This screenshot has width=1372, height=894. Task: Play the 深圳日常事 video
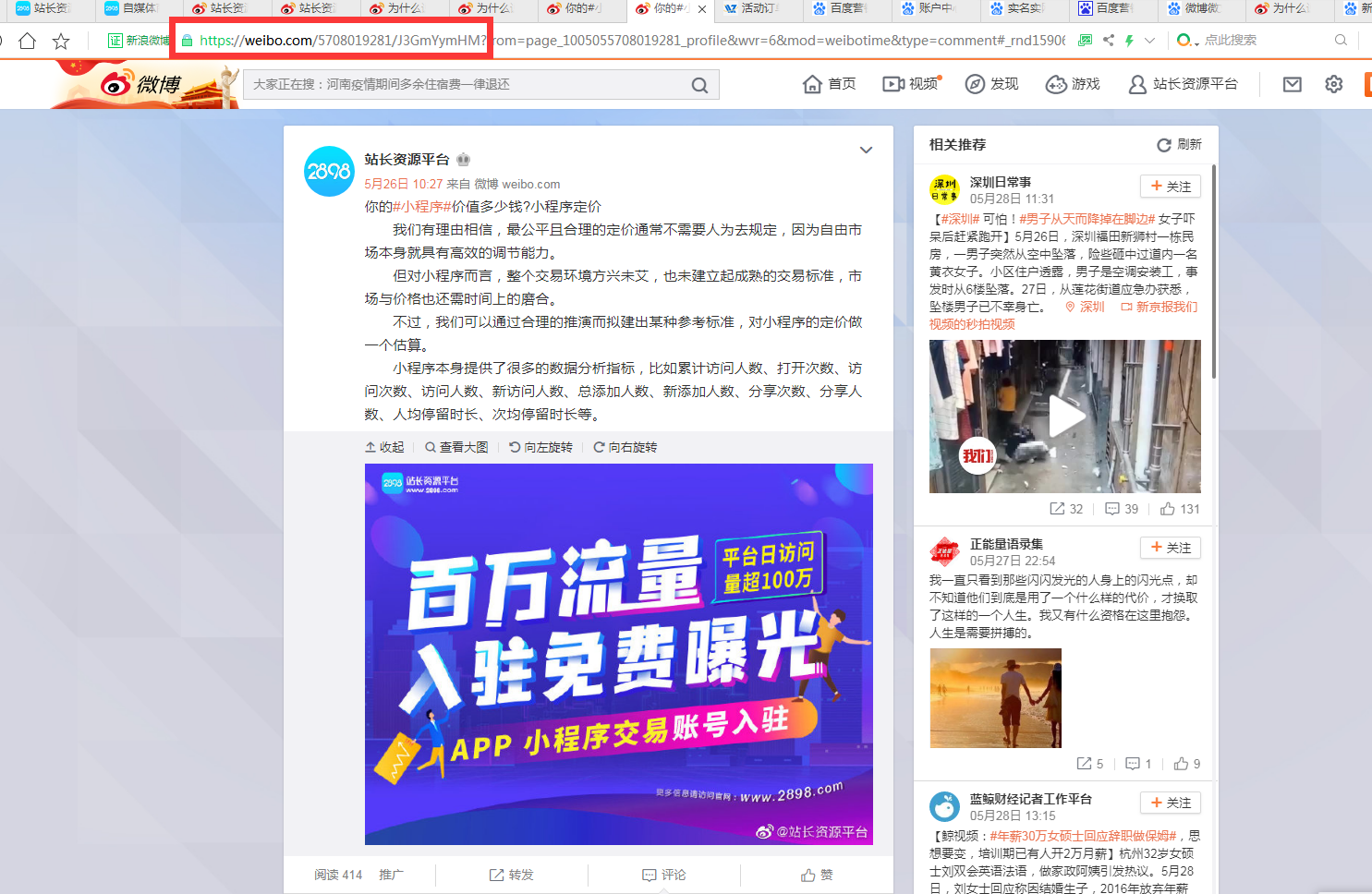click(1064, 417)
